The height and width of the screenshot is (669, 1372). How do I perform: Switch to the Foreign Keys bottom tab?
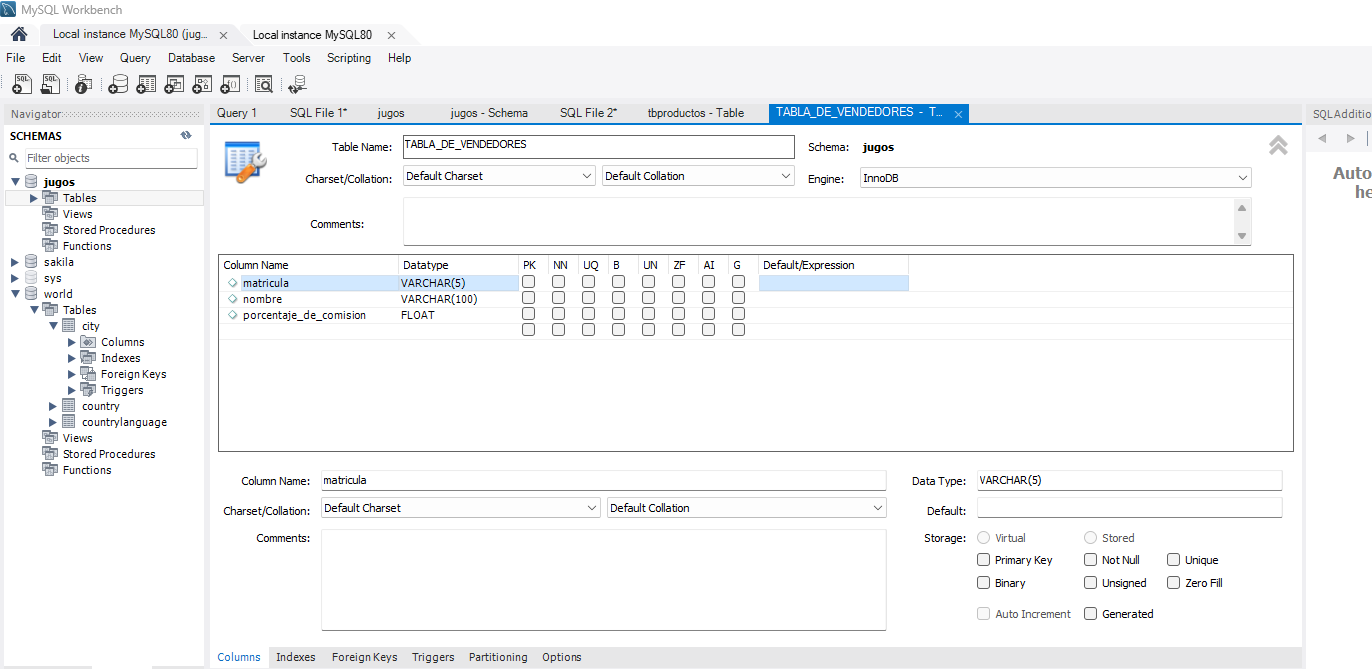pyautogui.click(x=365, y=657)
